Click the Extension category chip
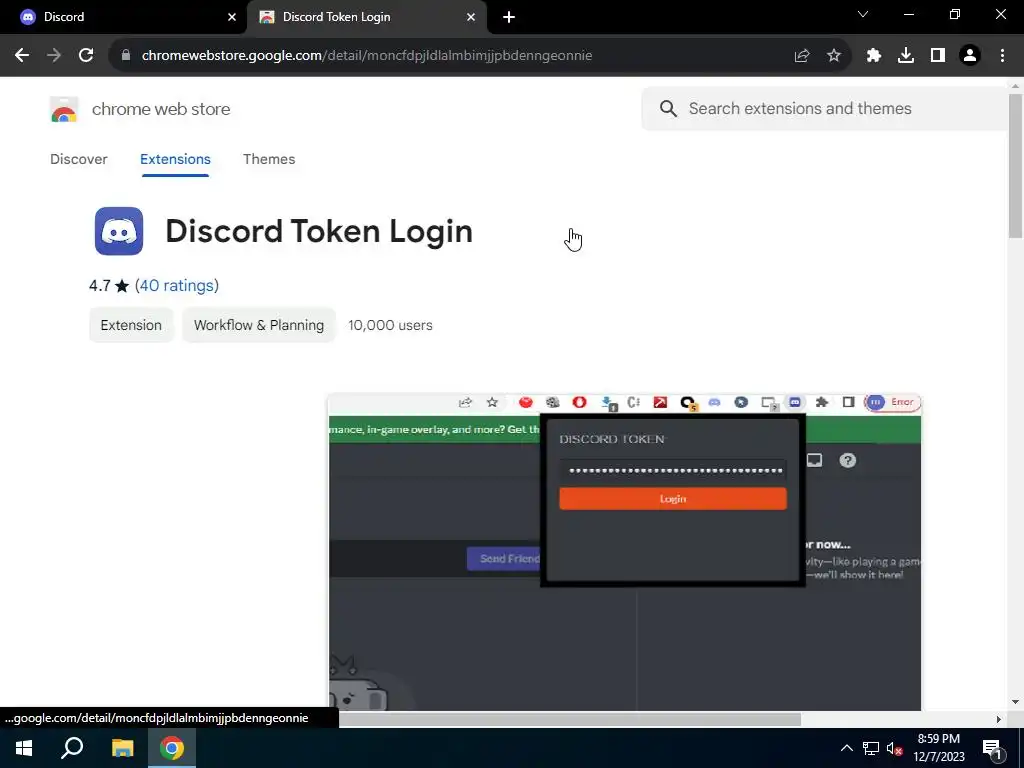1024x768 pixels. click(131, 325)
